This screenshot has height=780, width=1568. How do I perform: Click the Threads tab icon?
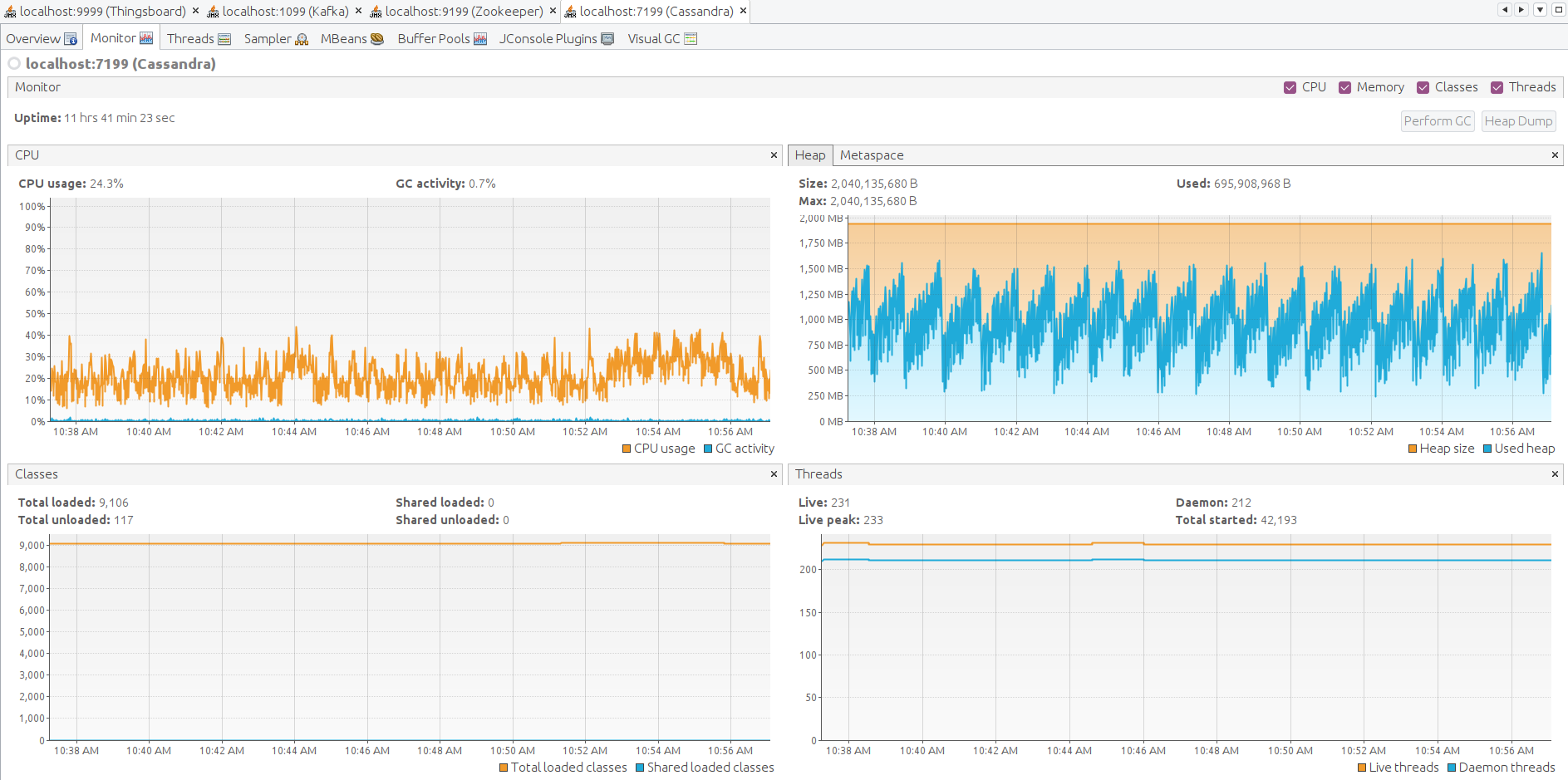tap(224, 39)
